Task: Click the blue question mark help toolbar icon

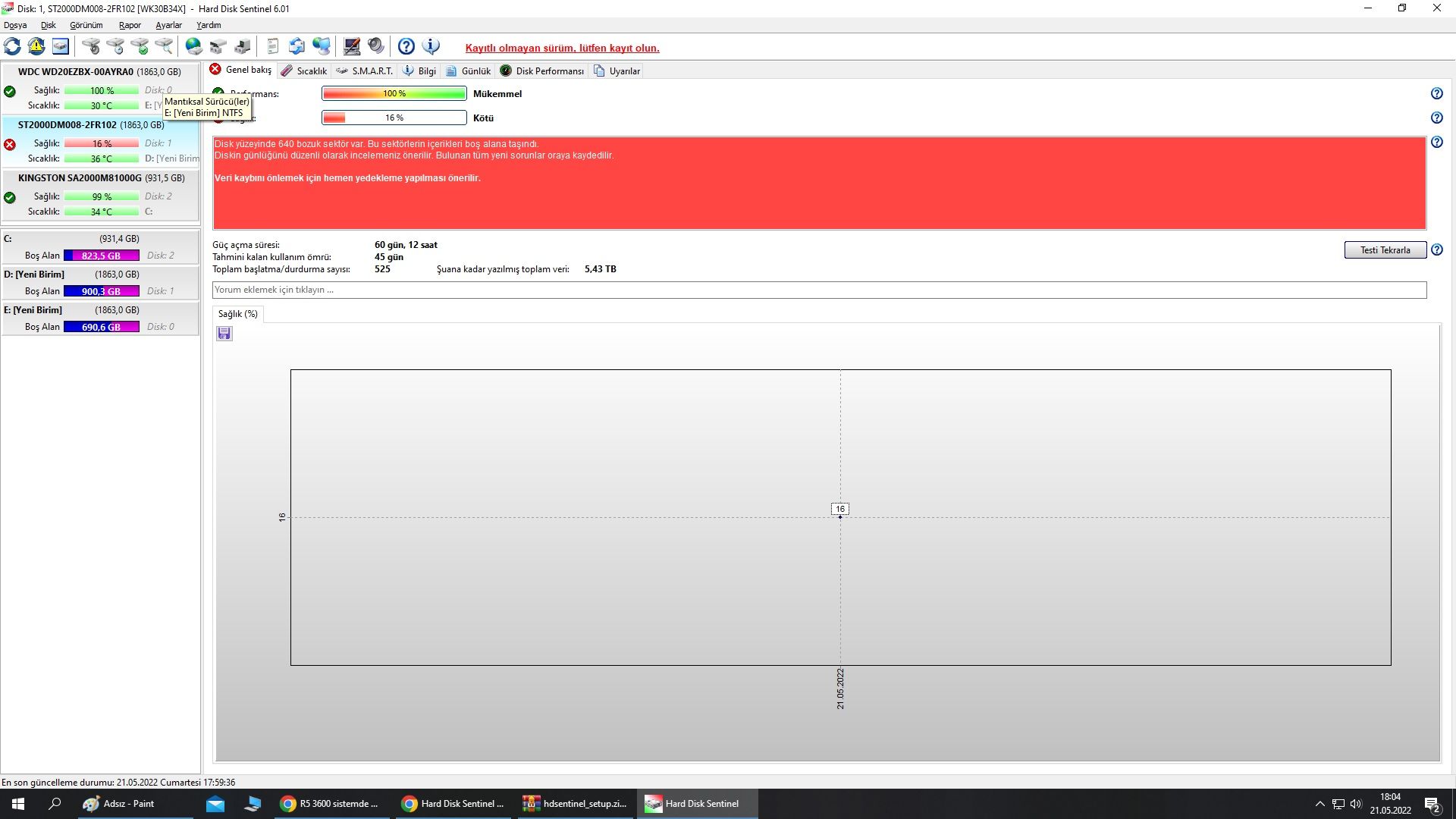Action: pyautogui.click(x=406, y=46)
